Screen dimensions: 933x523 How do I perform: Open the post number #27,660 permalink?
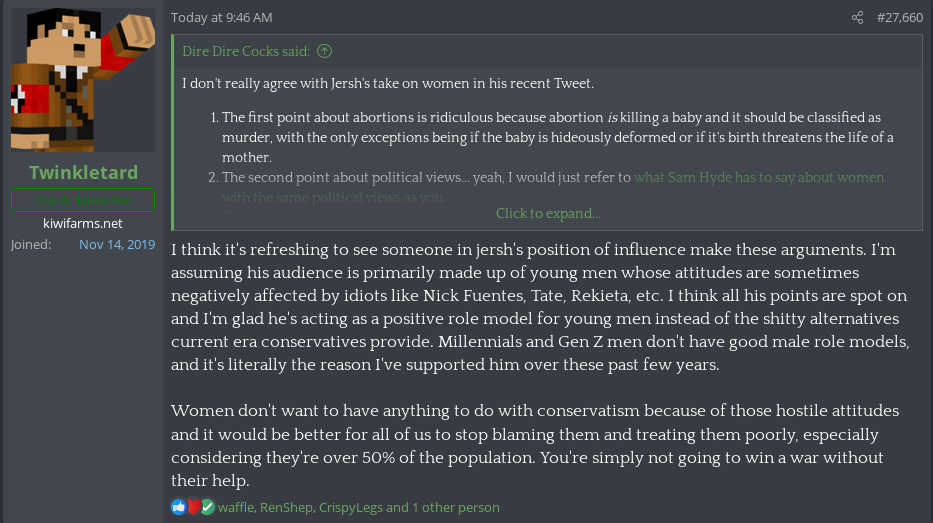point(898,18)
